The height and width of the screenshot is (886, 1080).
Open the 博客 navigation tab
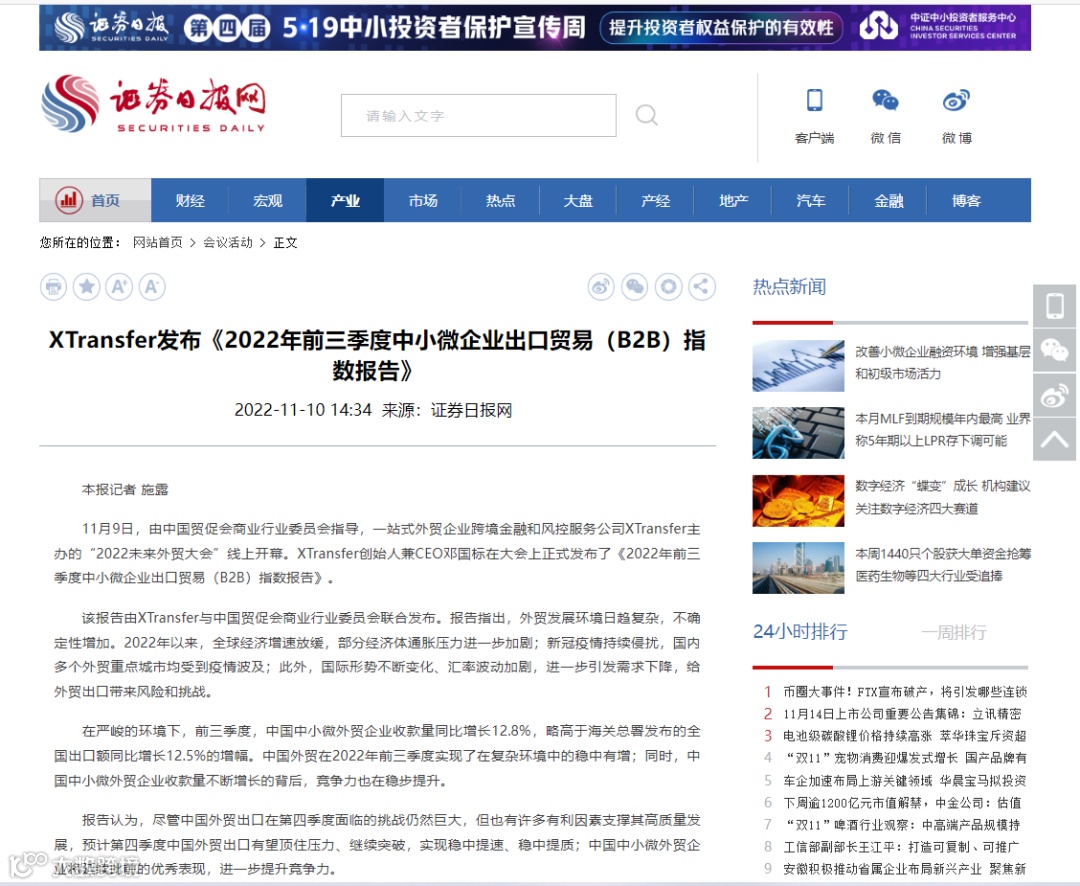[966, 200]
